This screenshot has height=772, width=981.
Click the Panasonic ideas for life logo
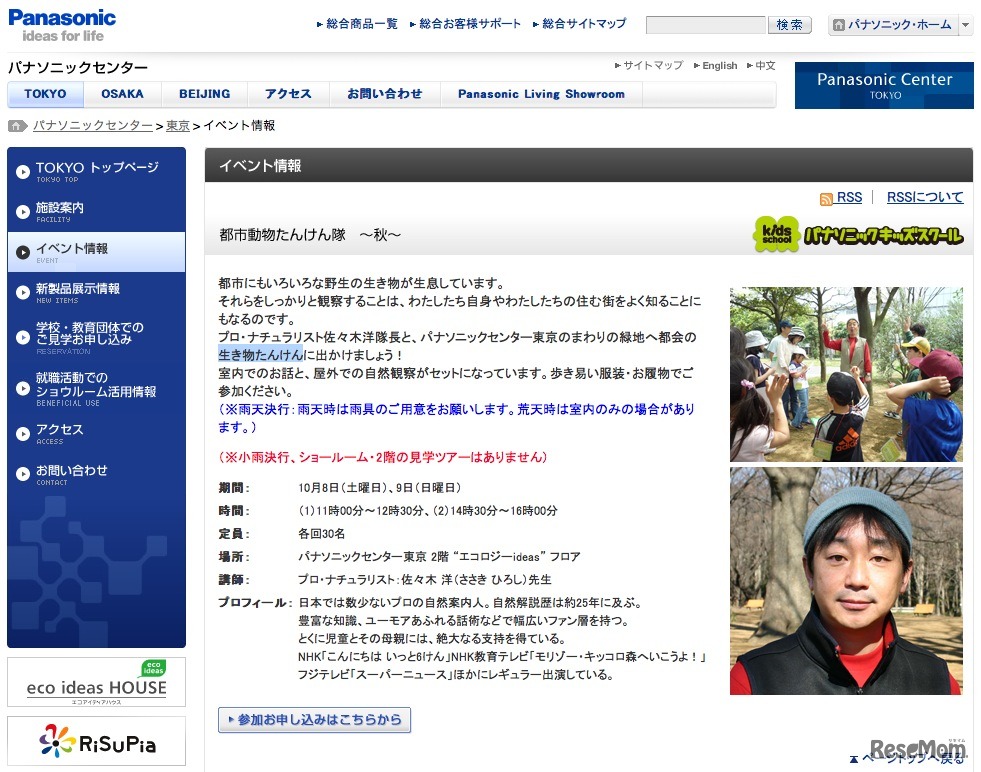[x=62, y=25]
